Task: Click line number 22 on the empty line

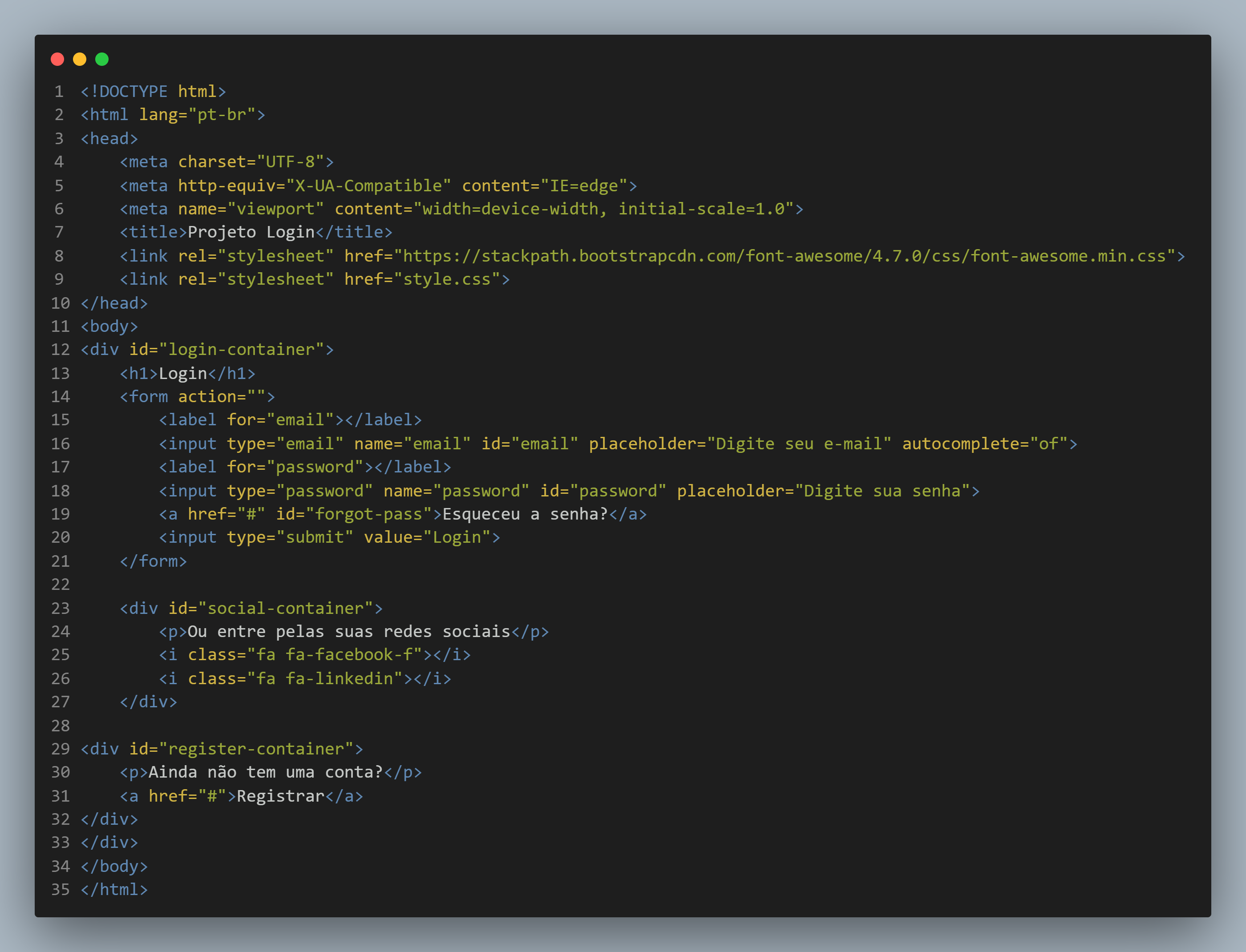Action: tap(60, 584)
